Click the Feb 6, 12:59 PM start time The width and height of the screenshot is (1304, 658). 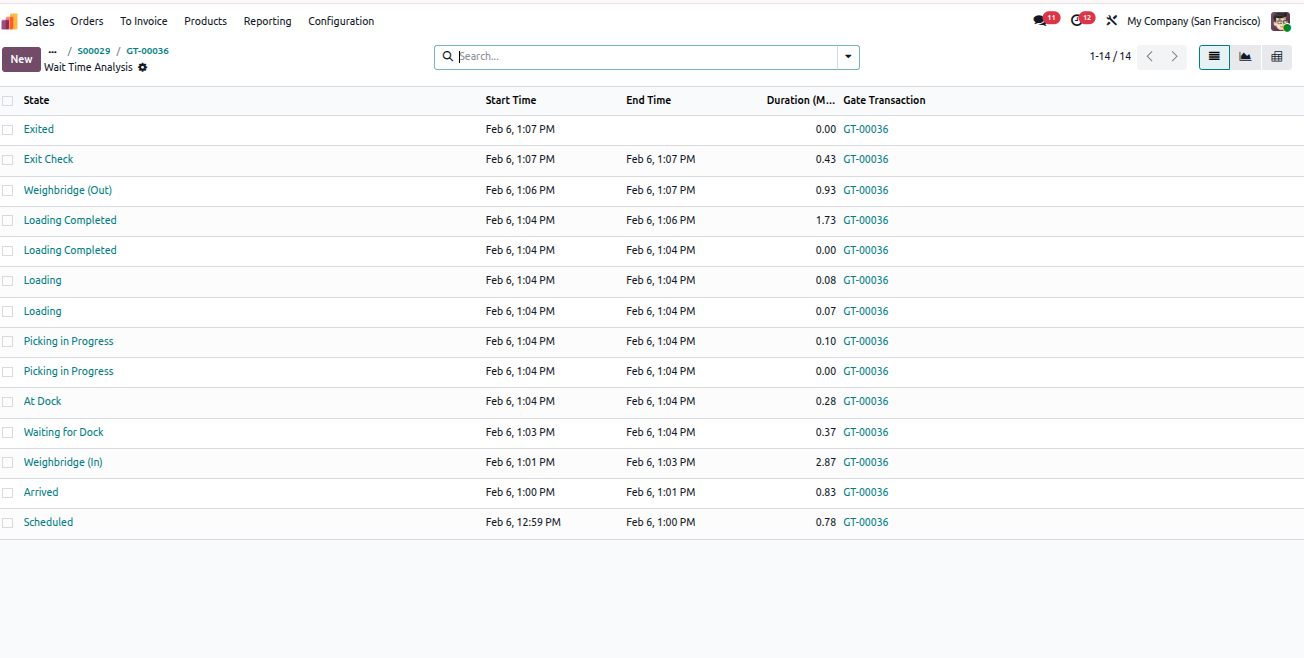(x=523, y=523)
